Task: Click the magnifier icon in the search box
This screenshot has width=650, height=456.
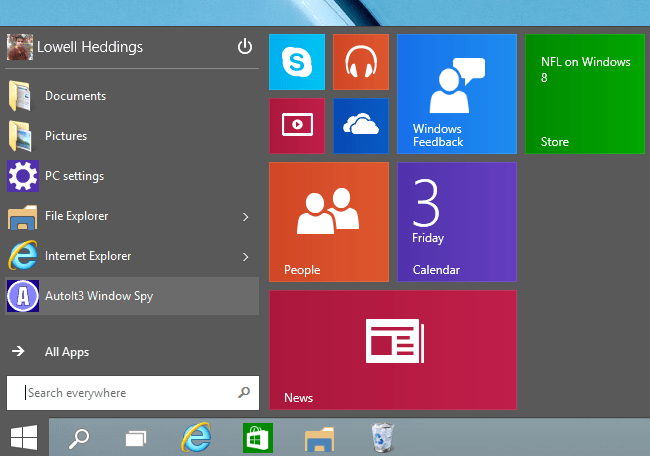Action: pos(244,392)
